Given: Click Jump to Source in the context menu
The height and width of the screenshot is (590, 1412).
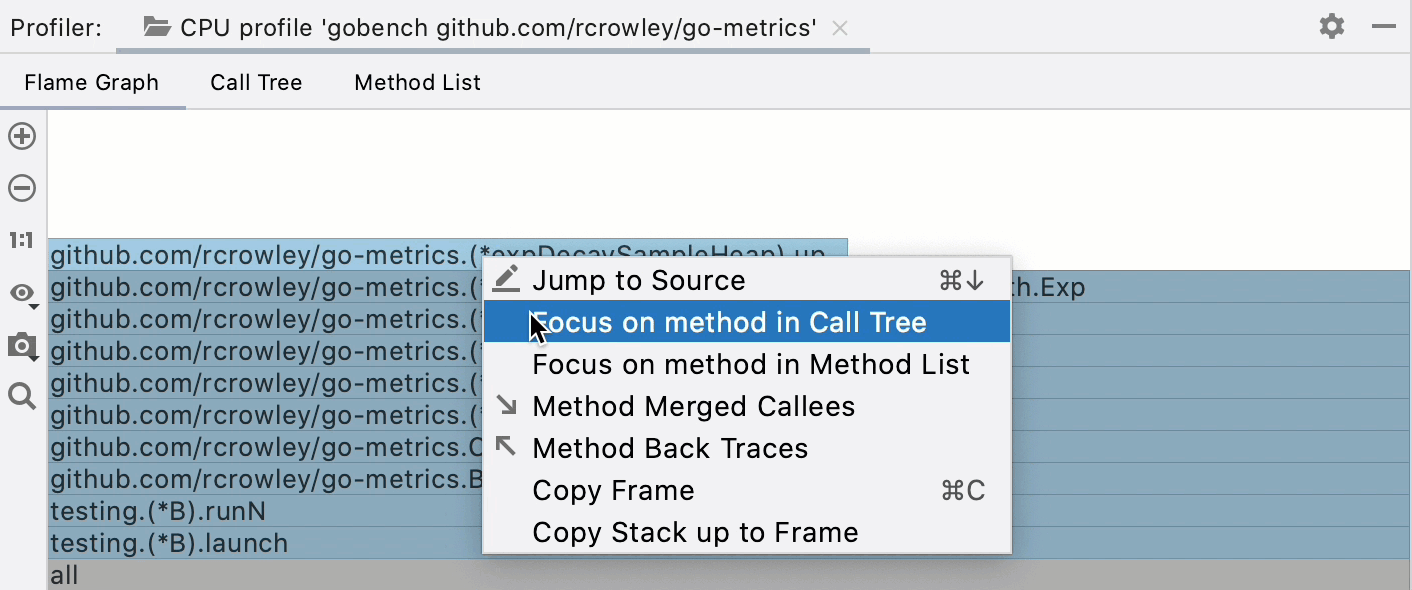Looking at the screenshot, I should [638, 280].
